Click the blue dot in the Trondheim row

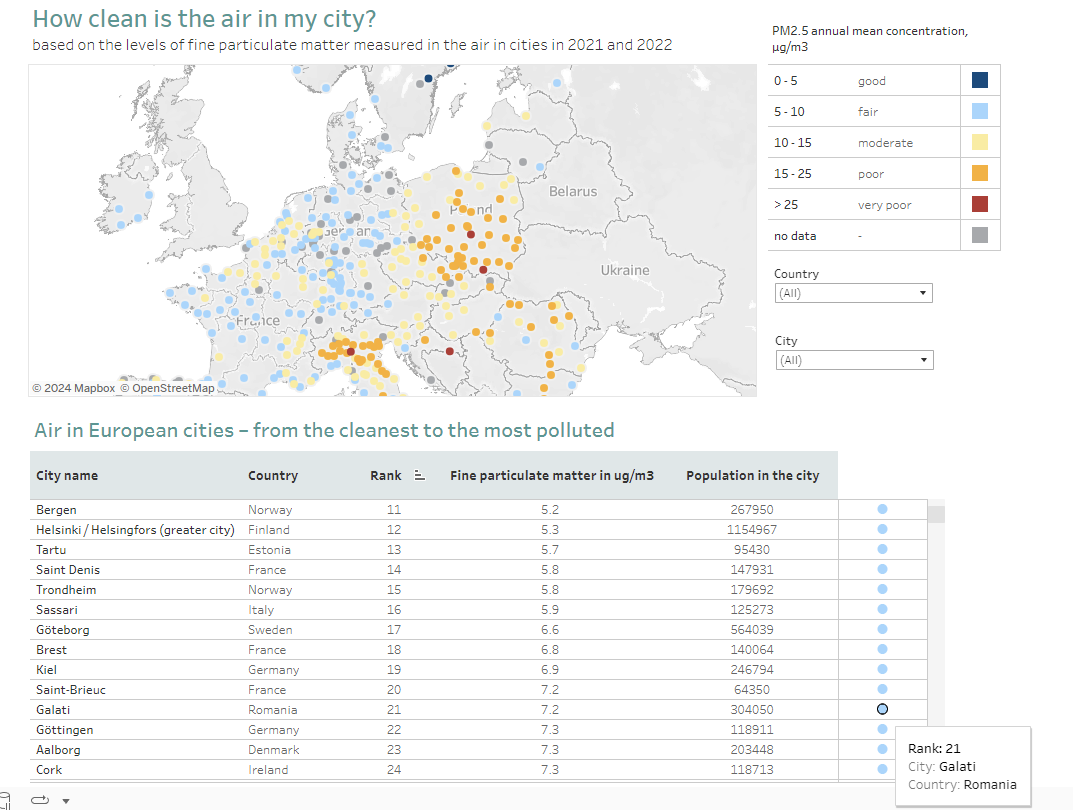[882, 589]
